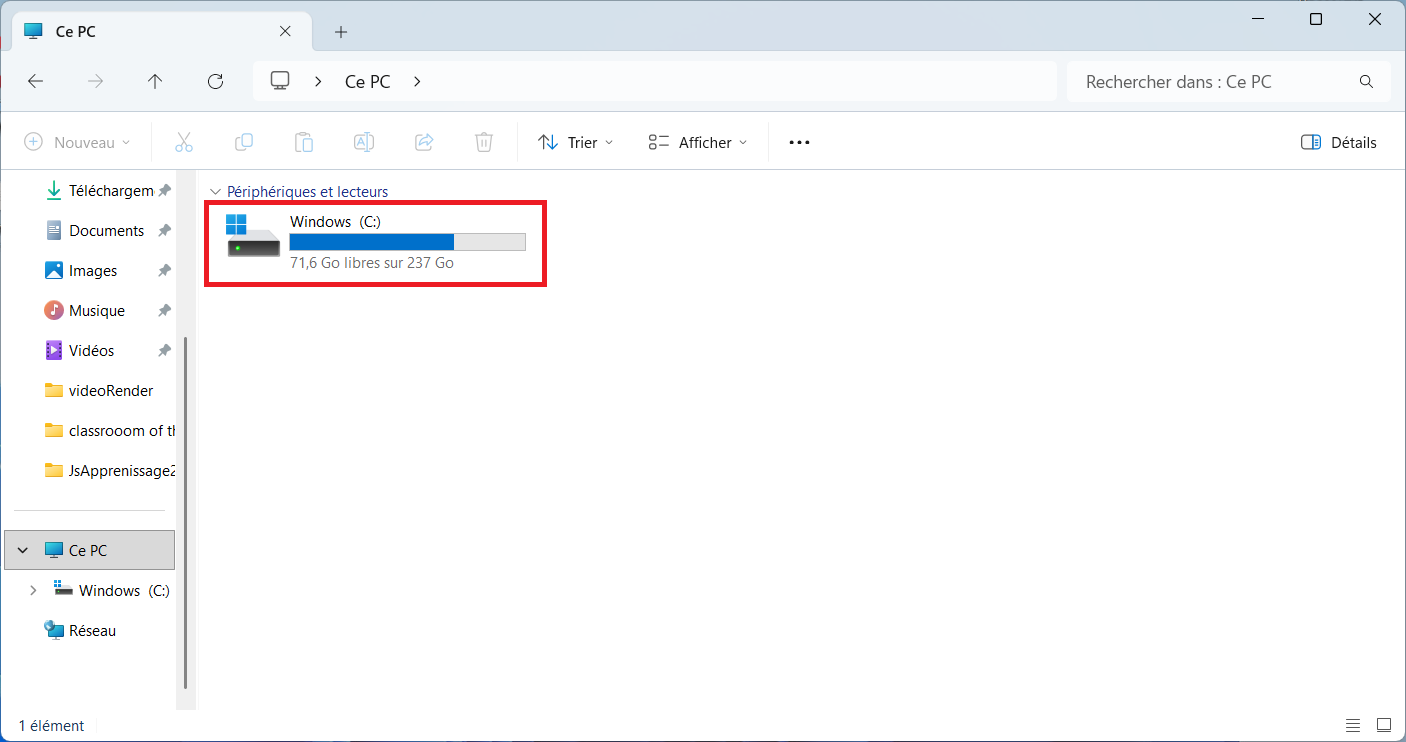This screenshot has height=742, width=1406.
Task: Expand Windows (C:) in navigation tree
Action: click(x=33, y=591)
